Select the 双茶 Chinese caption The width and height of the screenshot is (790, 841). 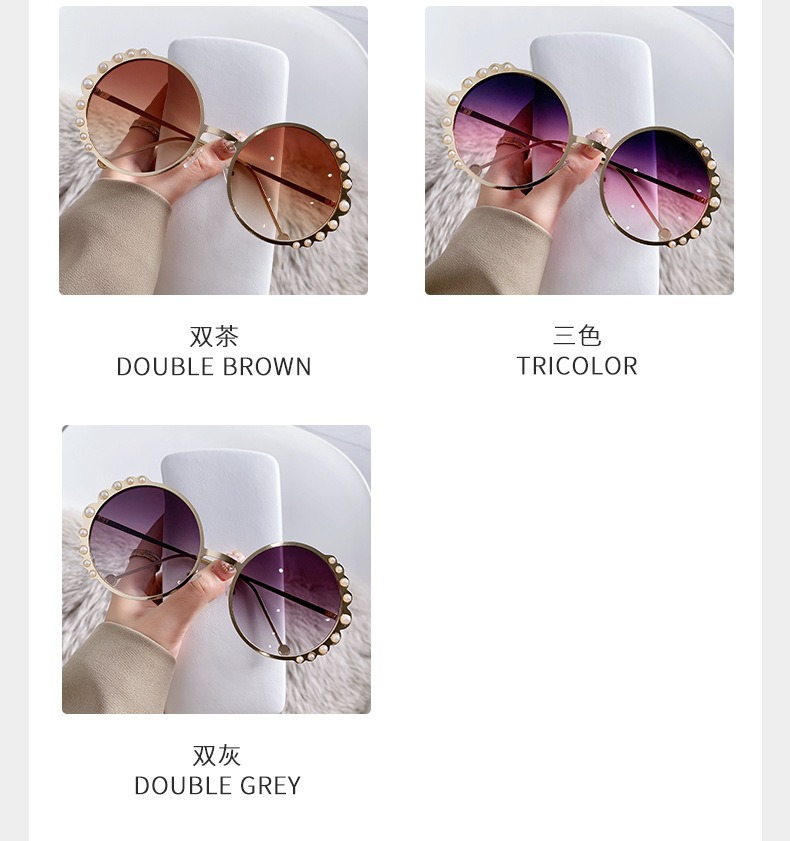coord(213,337)
